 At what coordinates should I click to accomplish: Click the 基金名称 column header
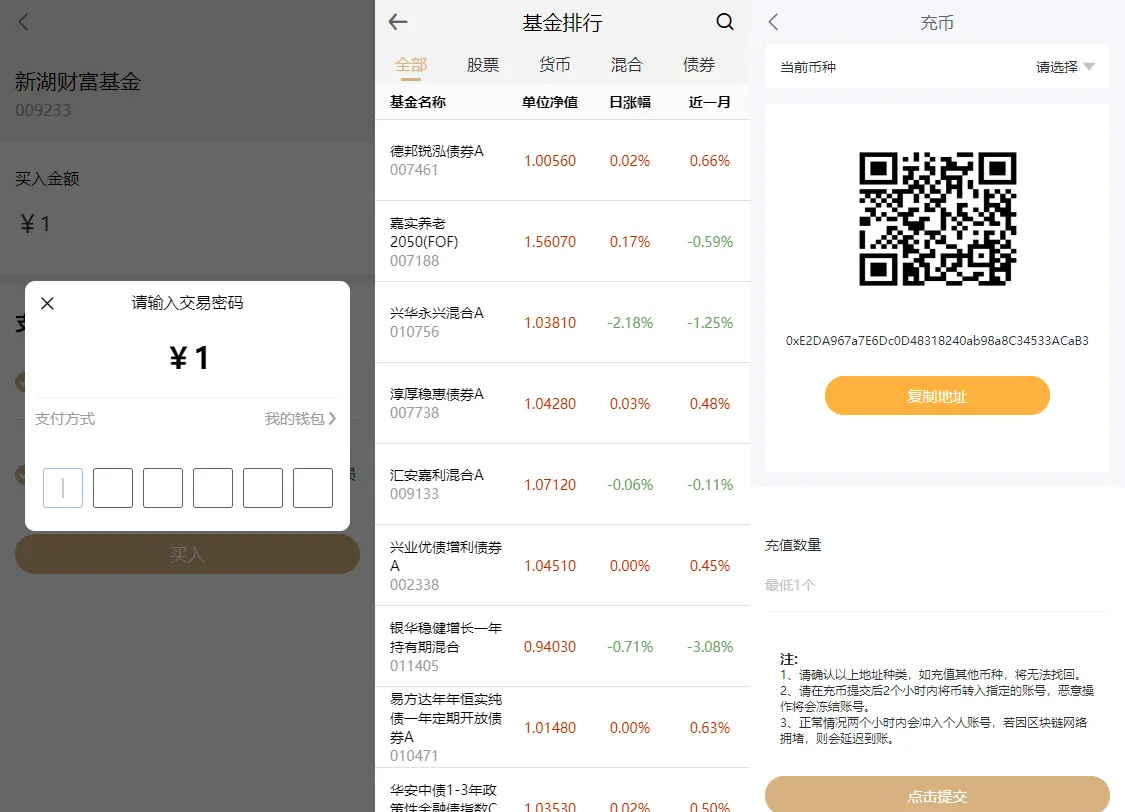(418, 103)
